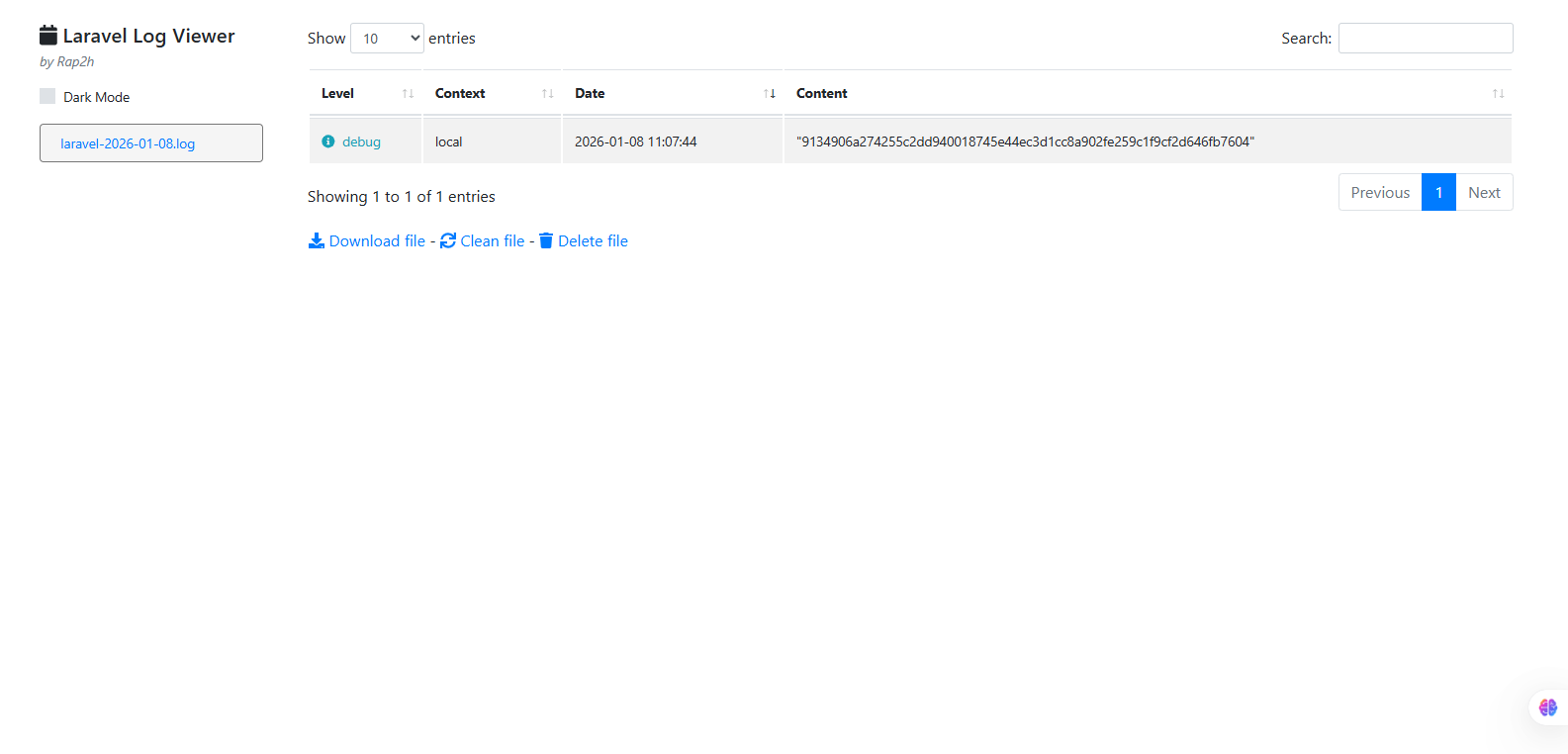Click the Download file tray icon
Image resolution: width=1568 pixels, height=754 pixels.
tap(317, 240)
